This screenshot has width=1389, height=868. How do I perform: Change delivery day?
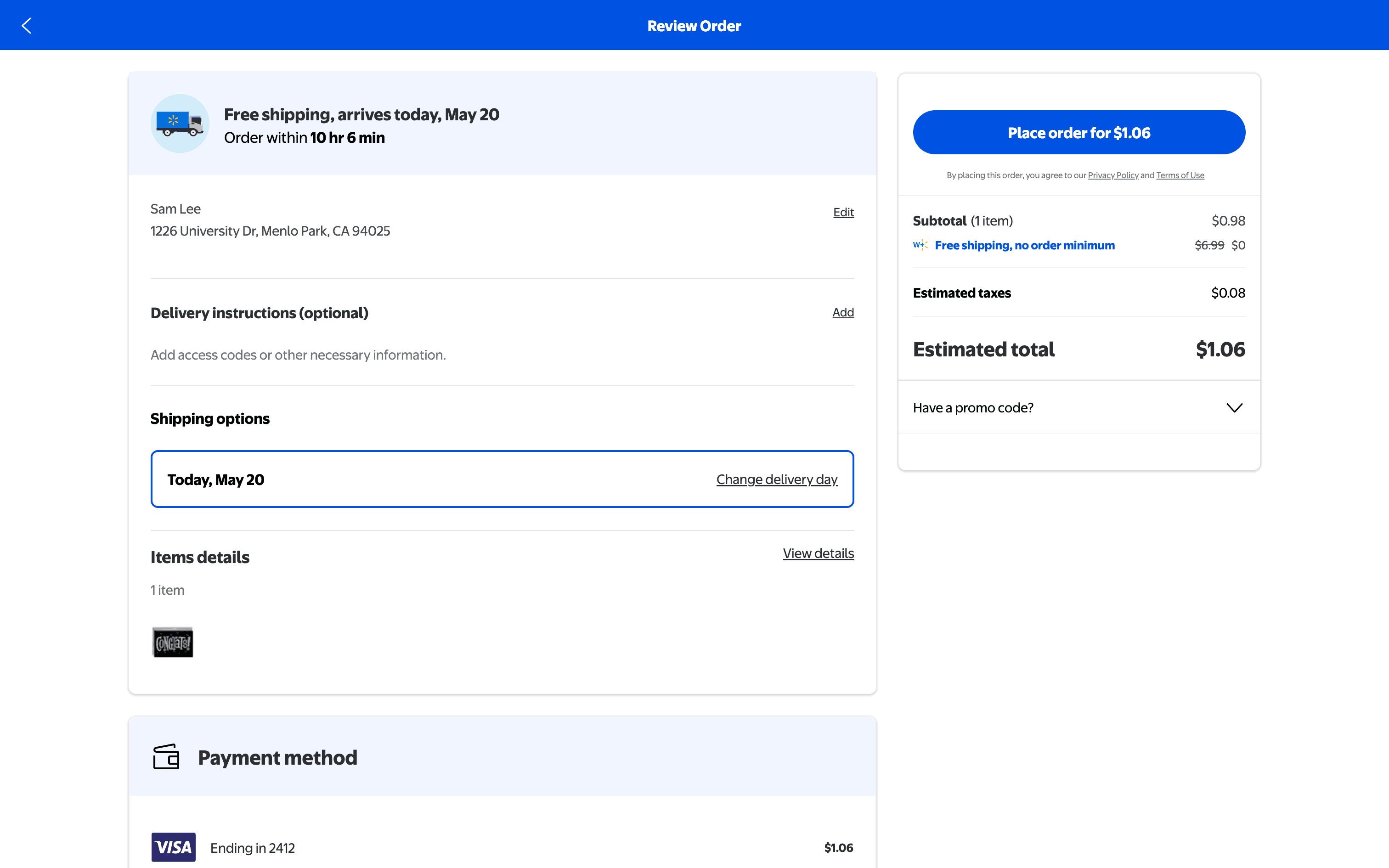click(x=777, y=479)
